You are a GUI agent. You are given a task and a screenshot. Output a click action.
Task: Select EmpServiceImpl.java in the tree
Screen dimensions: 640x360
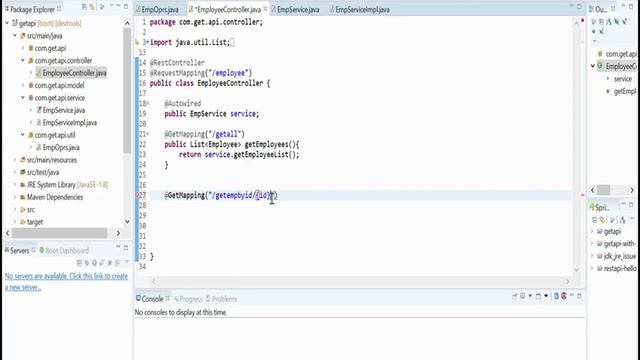tap(69, 123)
